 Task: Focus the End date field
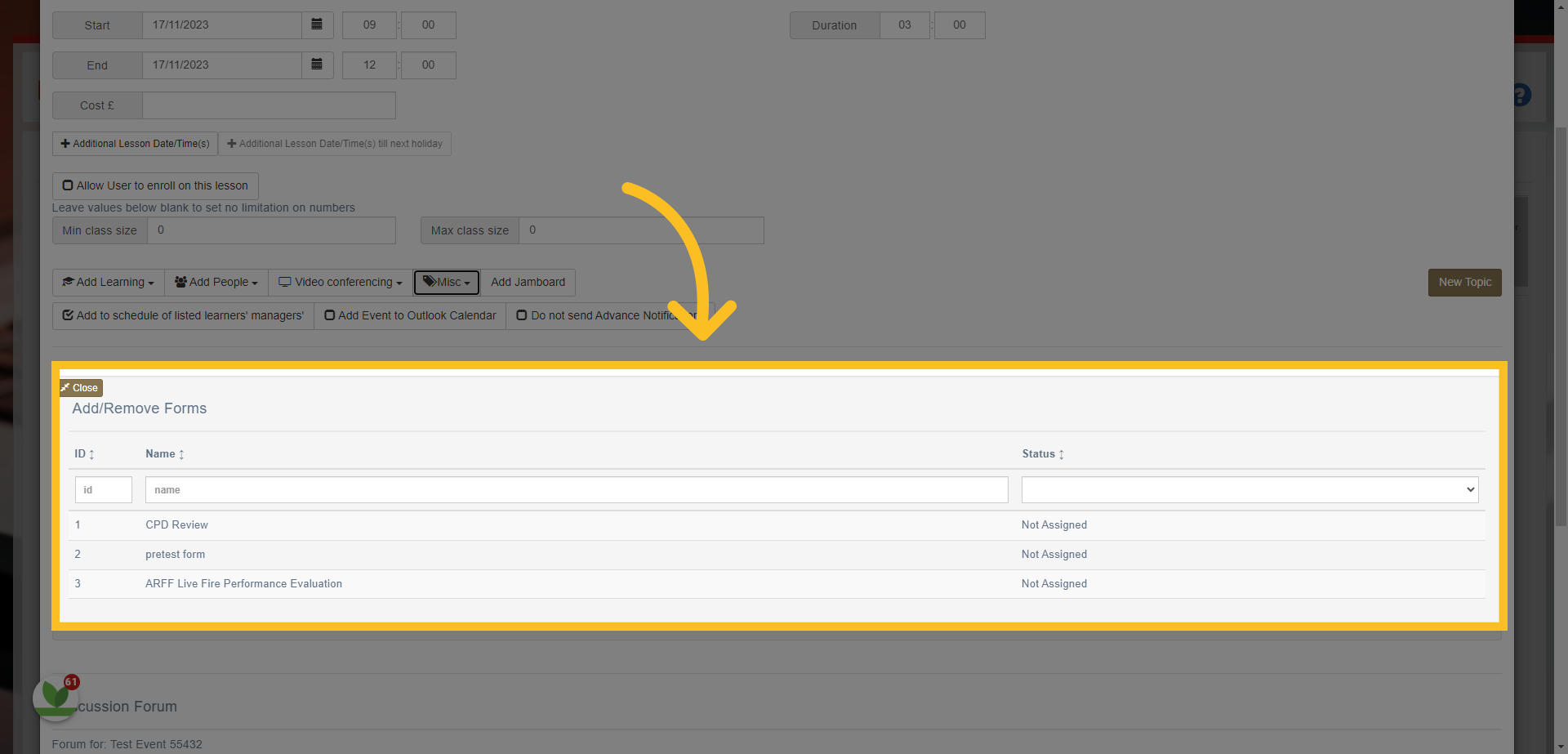pyautogui.click(x=221, y=65)
